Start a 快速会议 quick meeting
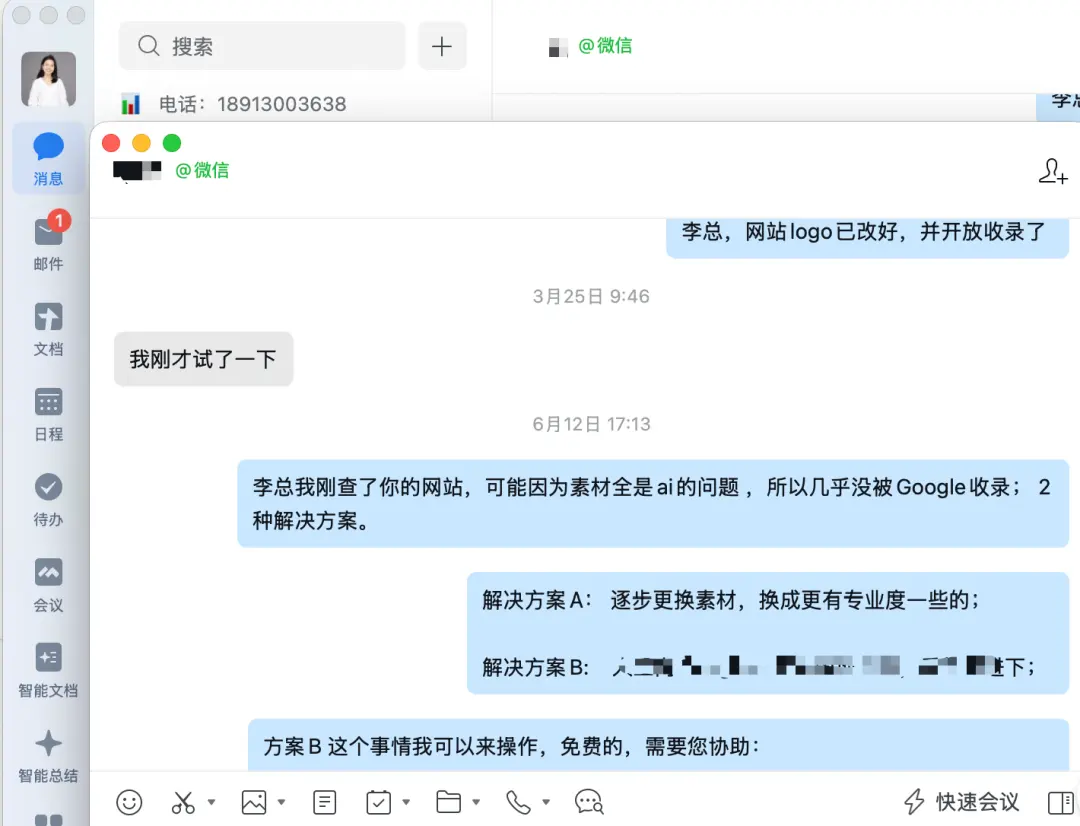1080x826 pixels. point(962,802)
